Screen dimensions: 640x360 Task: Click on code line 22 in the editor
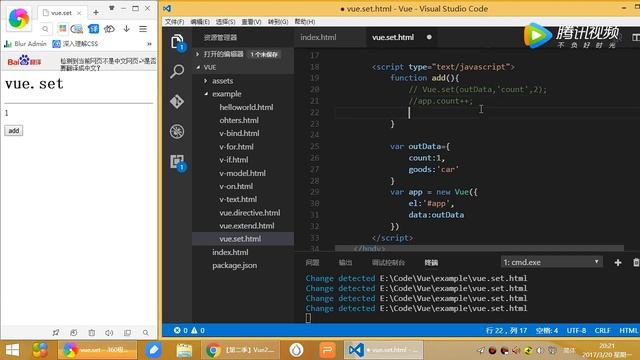486,112
